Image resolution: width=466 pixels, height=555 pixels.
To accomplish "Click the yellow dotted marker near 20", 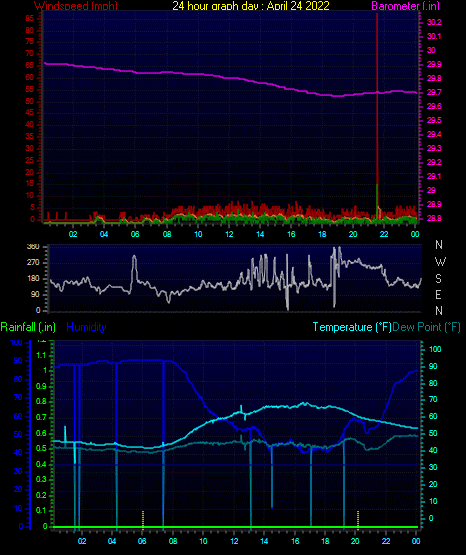I will coord(358,520).
